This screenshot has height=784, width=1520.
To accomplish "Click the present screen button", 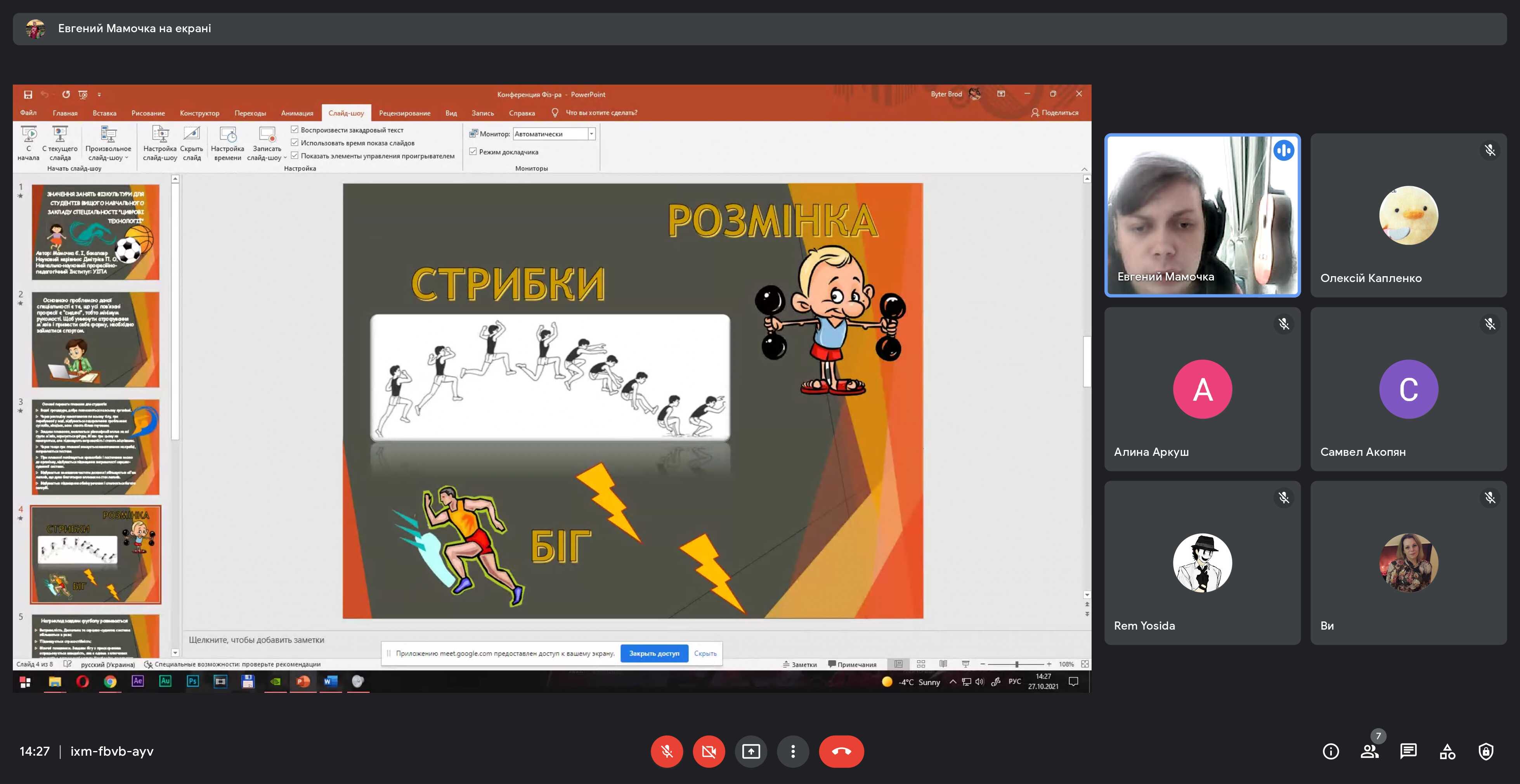I will (x=750, y=751).
